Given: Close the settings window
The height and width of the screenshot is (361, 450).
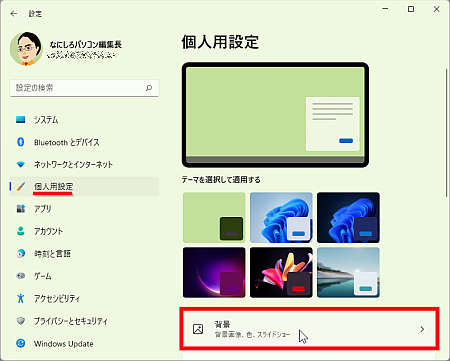Looking at the screenshot, I should (437, 9).
